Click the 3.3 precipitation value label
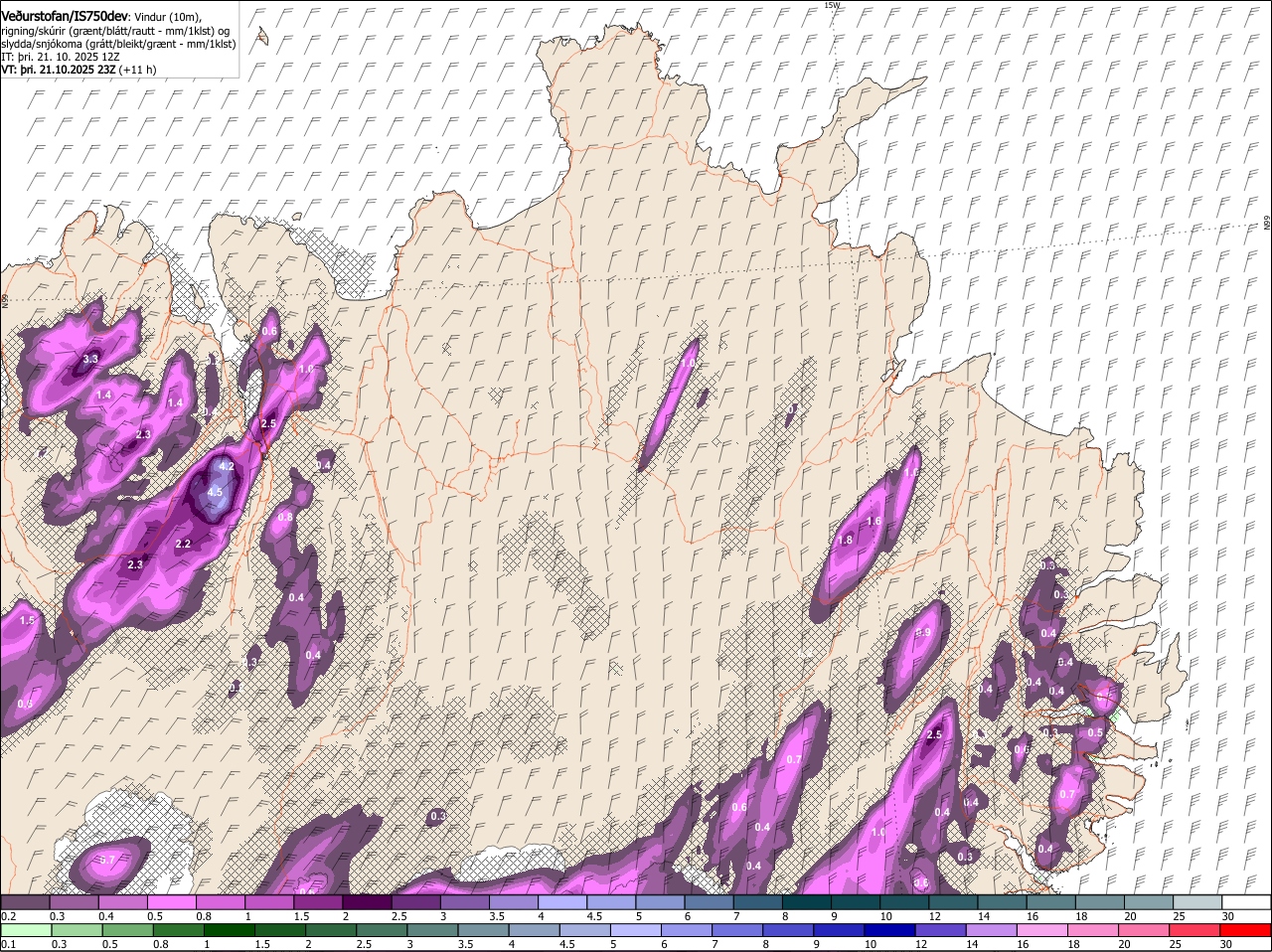Viewport: 1272px width, 952px height. tap(90, 359)
